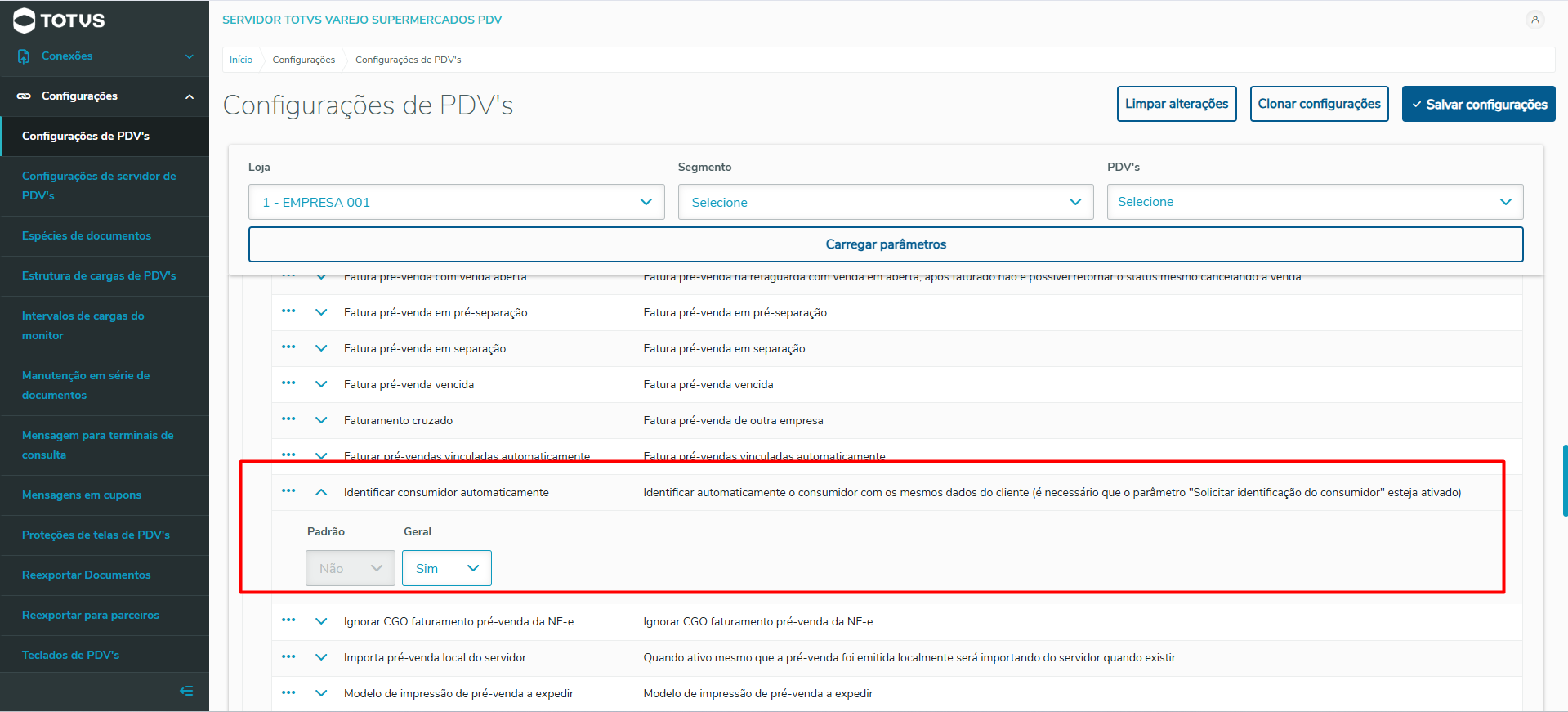Viewport: 1568px width, 712px height.
Task: Click the disabled Padrão Não dropdown
Action: tap(351, 568)
